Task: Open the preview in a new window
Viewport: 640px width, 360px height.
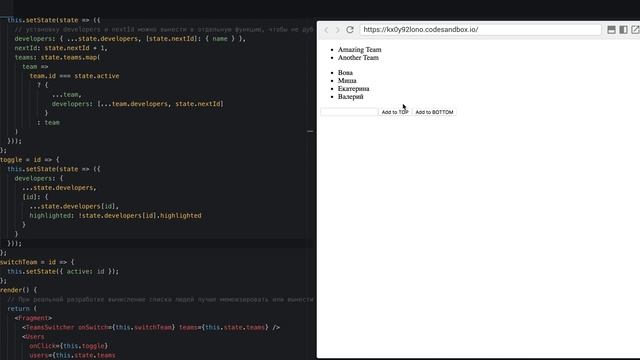Action: [x=635, y=29]
